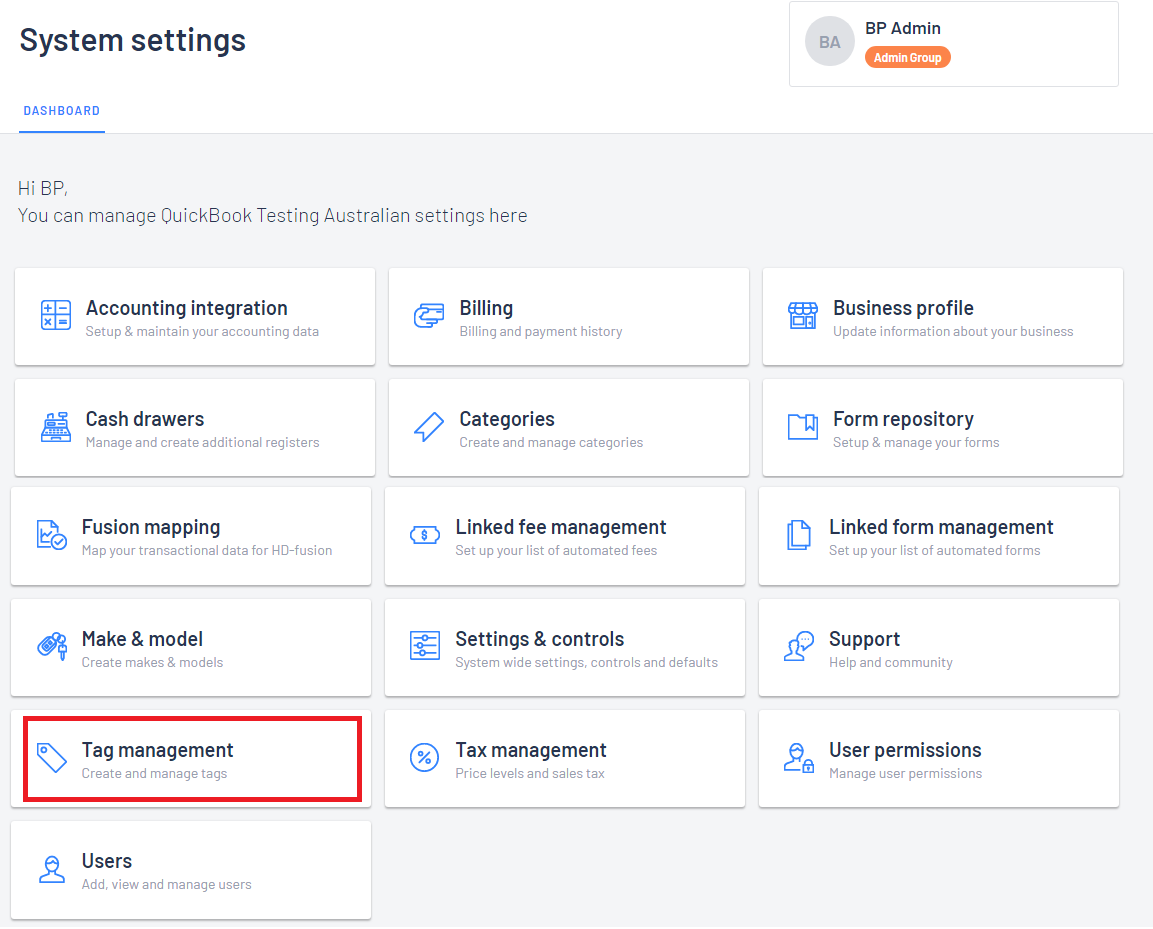Click the Make & model car key icon
Screen dimensions: 1153x929
(51, 647)
